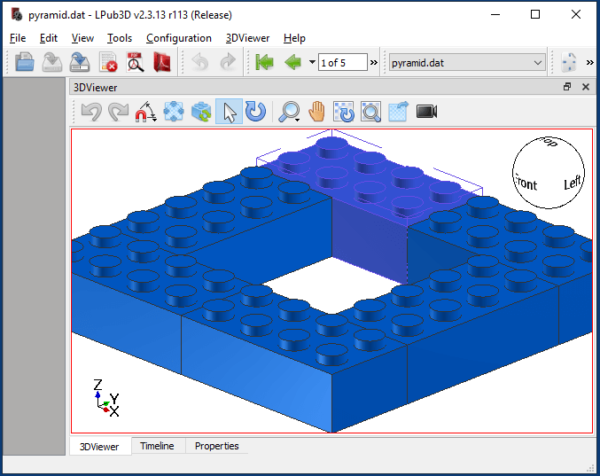
Task: Expand navigation toolbar overflow chevron
Action: pos(374,62)
